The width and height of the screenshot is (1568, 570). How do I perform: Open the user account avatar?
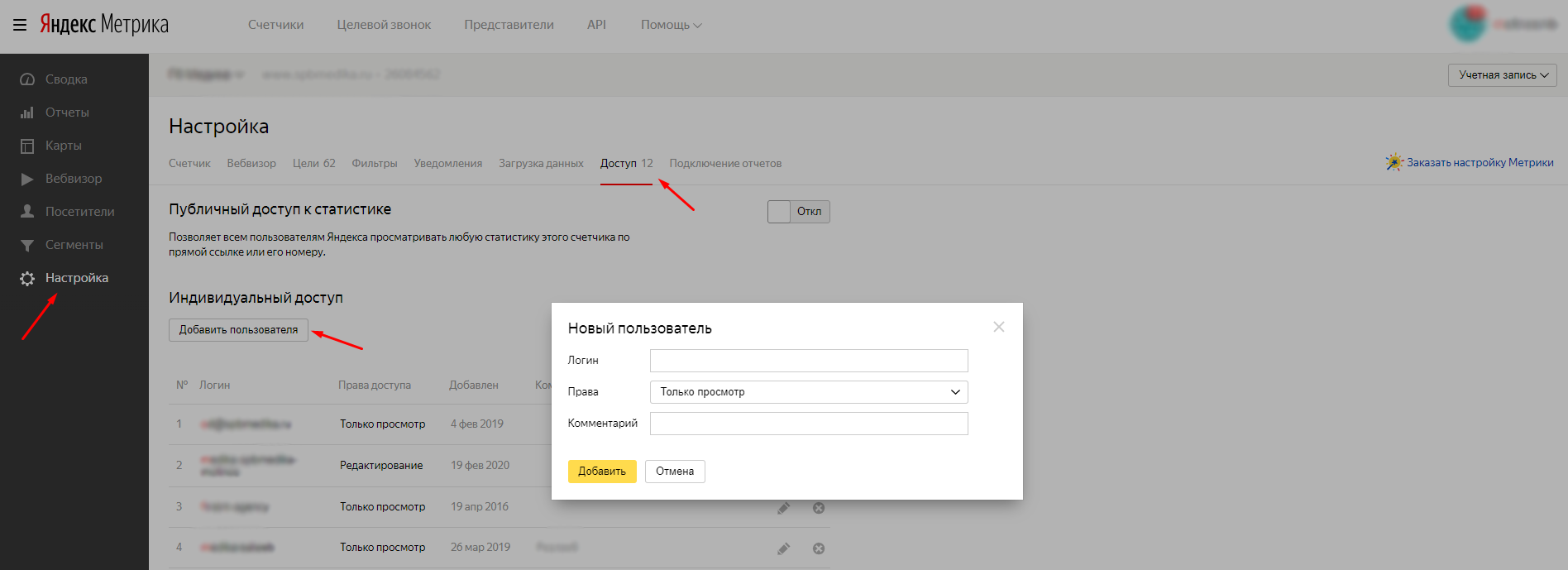[1468, 23]
